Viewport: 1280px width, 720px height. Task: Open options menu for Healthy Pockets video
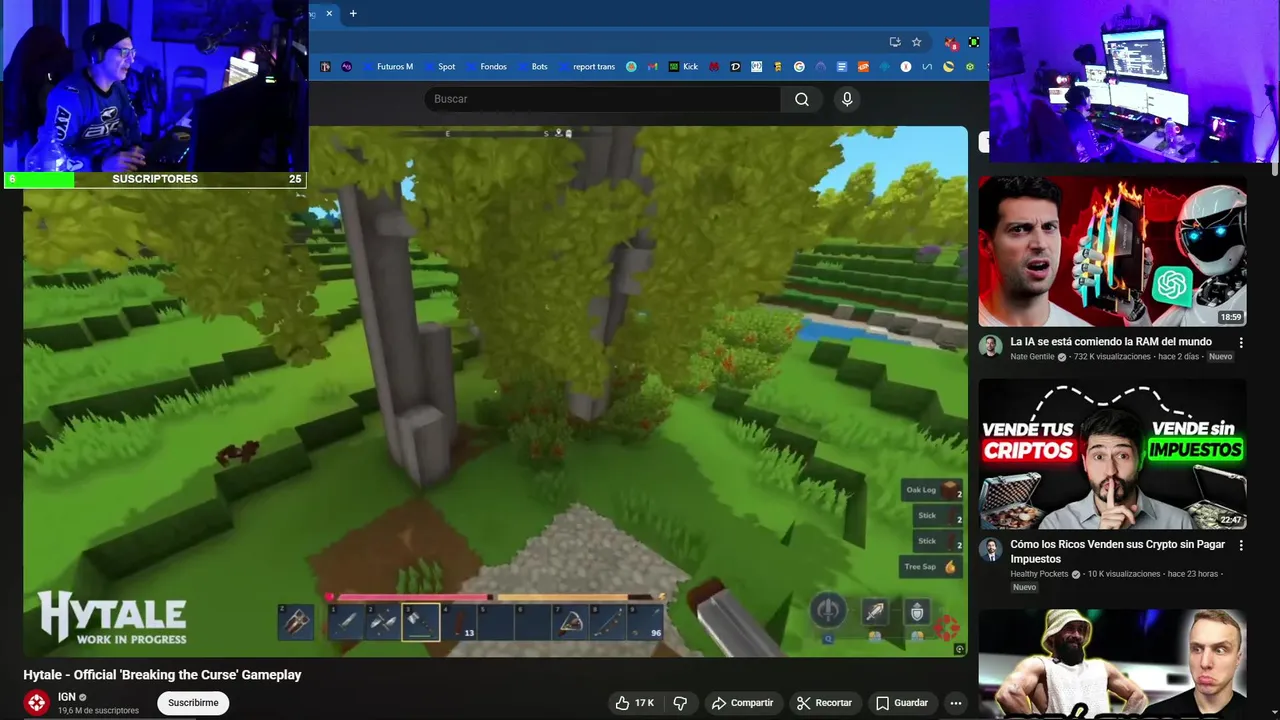(x=1241, y=546)
